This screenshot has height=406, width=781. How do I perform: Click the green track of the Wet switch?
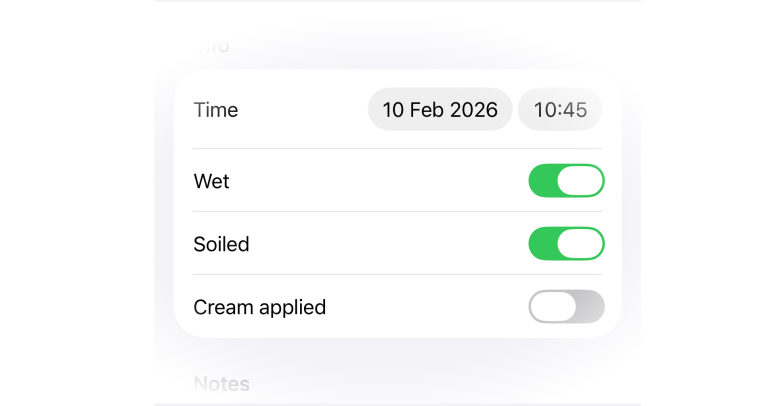pos(542,181)
